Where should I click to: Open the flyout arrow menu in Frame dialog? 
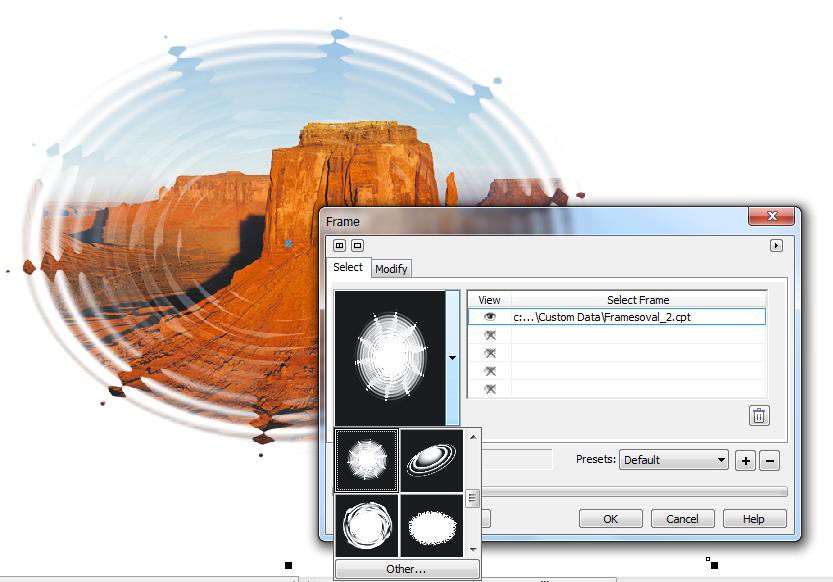pyautogui.click(x=776, y=245)
